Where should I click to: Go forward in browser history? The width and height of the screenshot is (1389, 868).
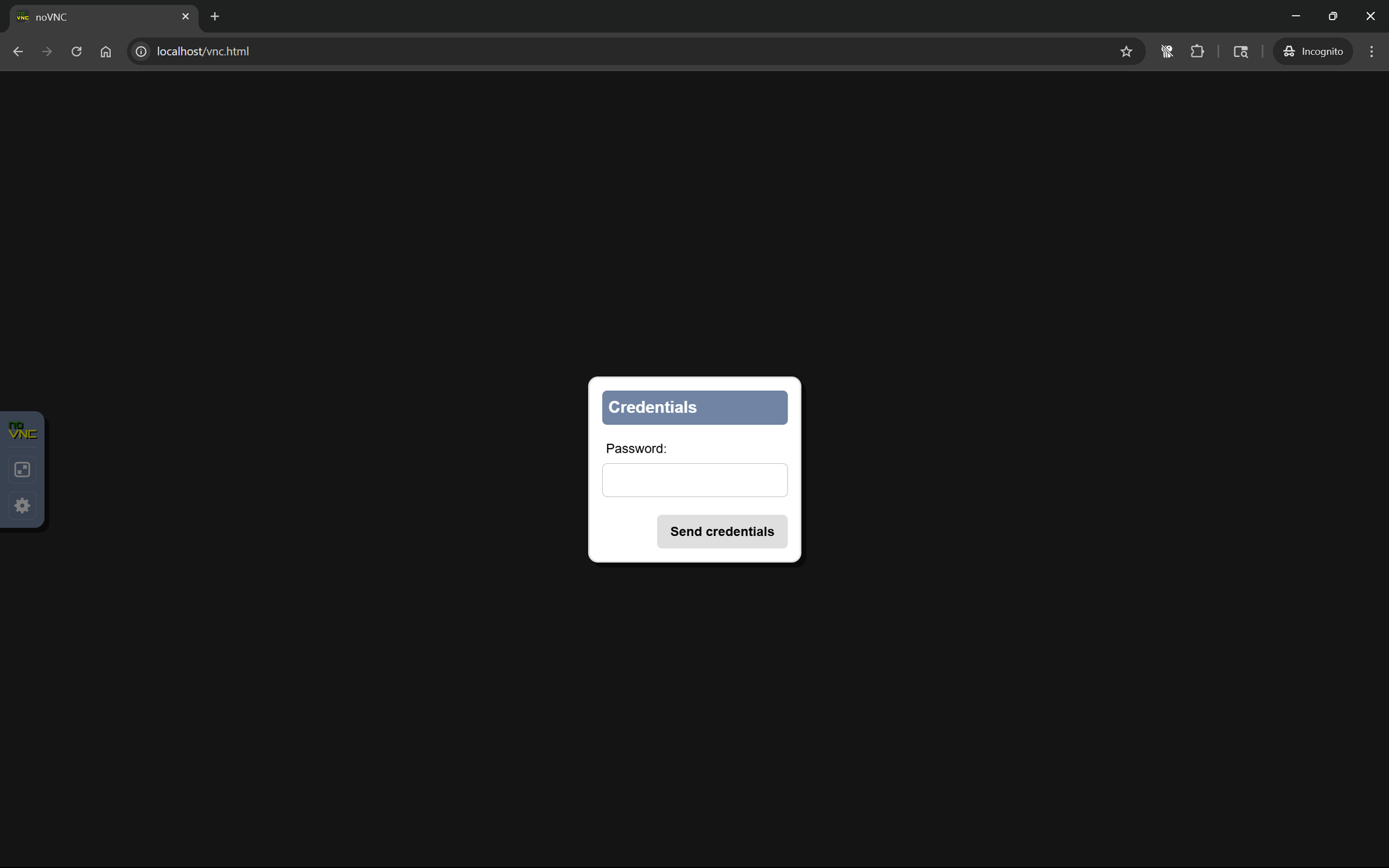47,51
